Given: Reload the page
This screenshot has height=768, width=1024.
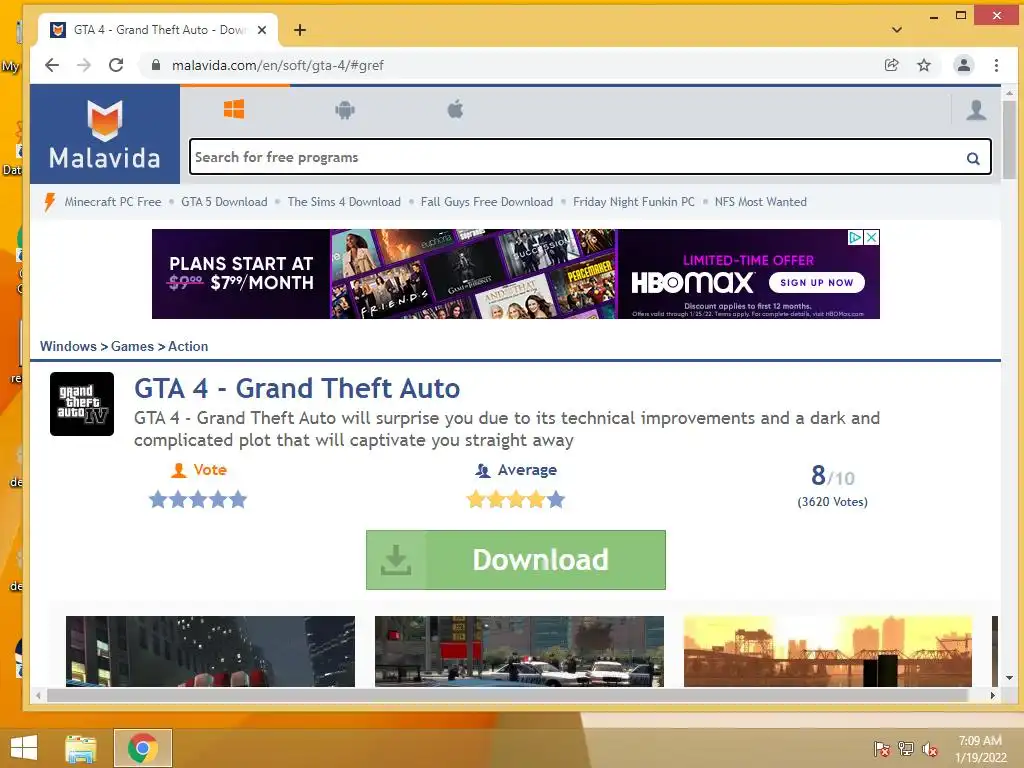Looking at the screenshot, I should click(116, 65).
